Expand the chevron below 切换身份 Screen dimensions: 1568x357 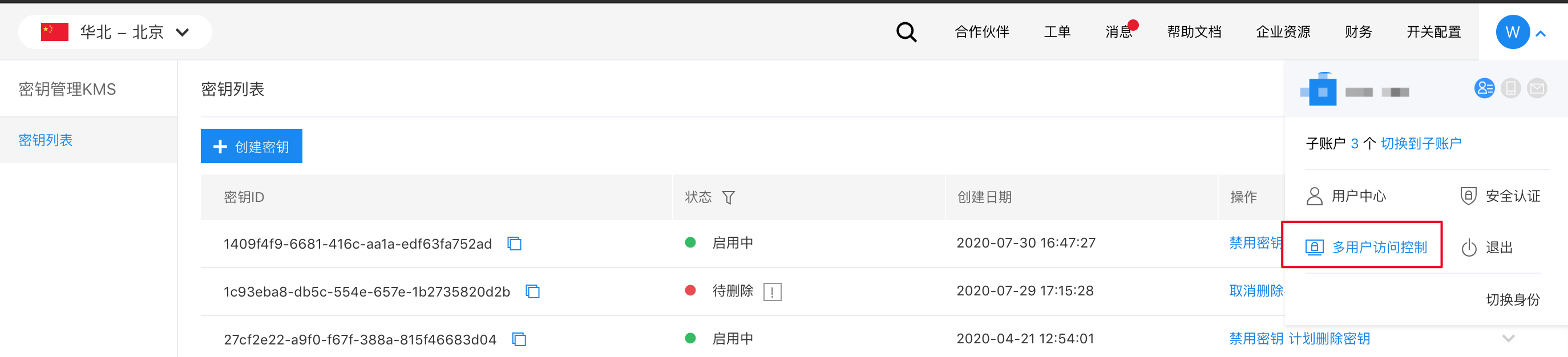(1508, 338)
